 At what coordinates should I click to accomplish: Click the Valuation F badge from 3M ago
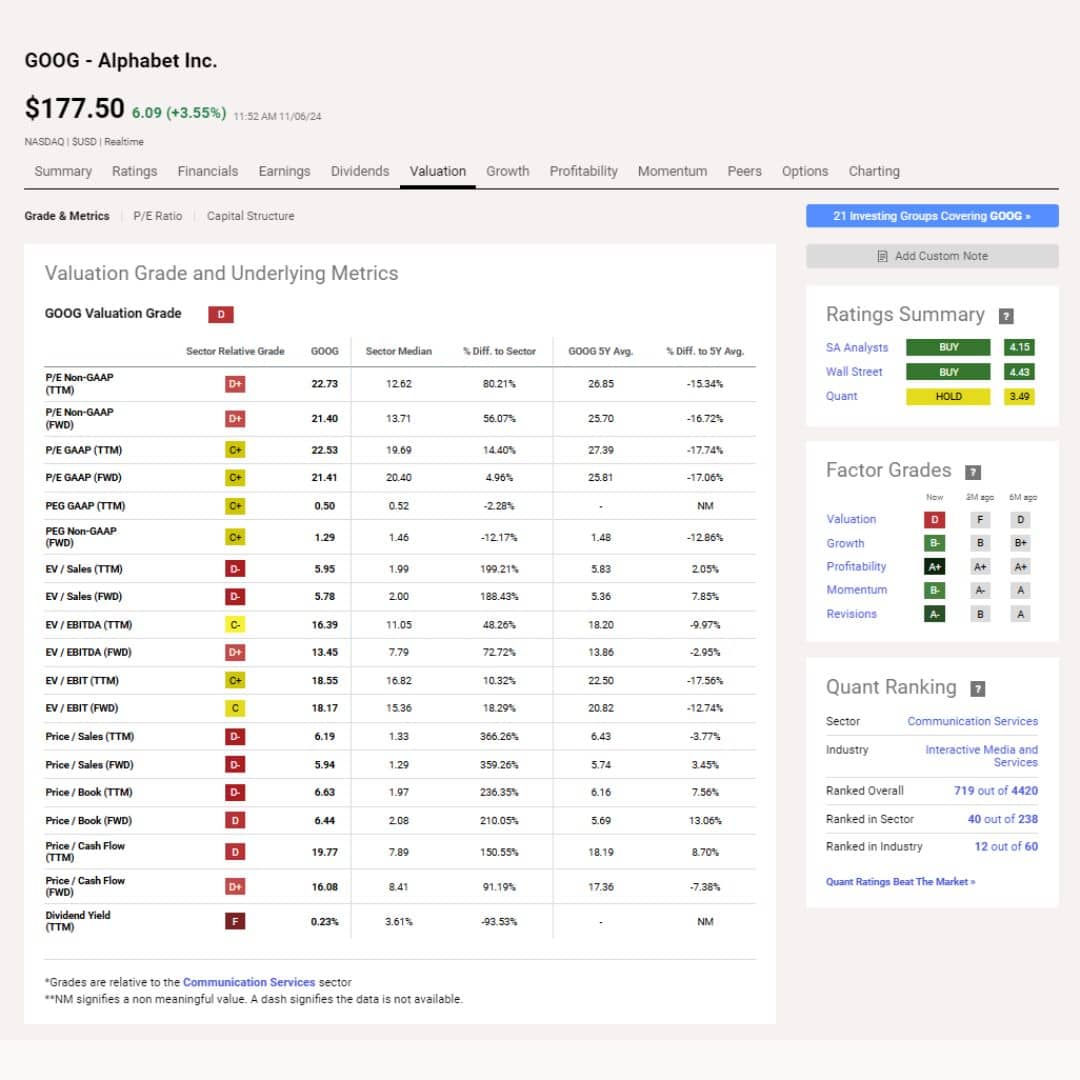pos(979,519)
